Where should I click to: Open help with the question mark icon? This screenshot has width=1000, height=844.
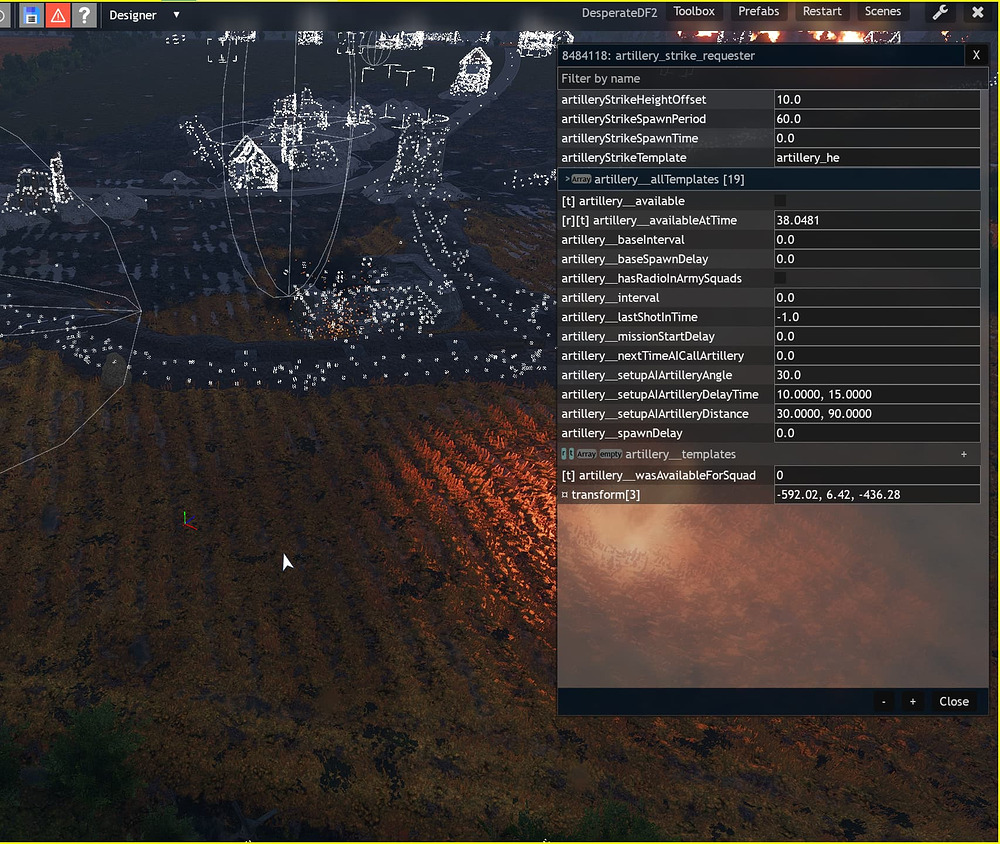(x=85, y=15)
